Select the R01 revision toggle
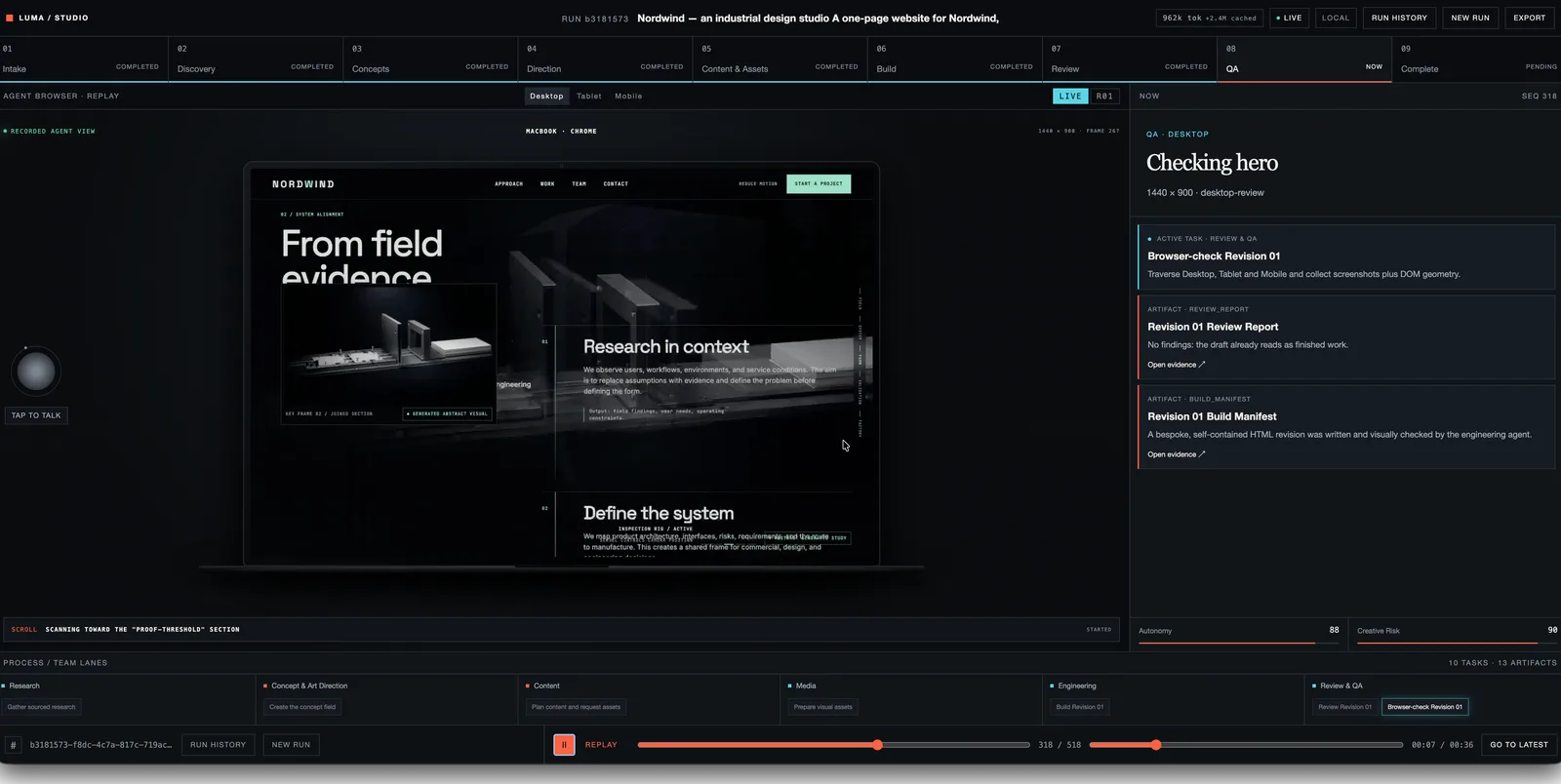Image resolution: width=1561 pixels, height=784 pixels. (x=1104, y=97)
